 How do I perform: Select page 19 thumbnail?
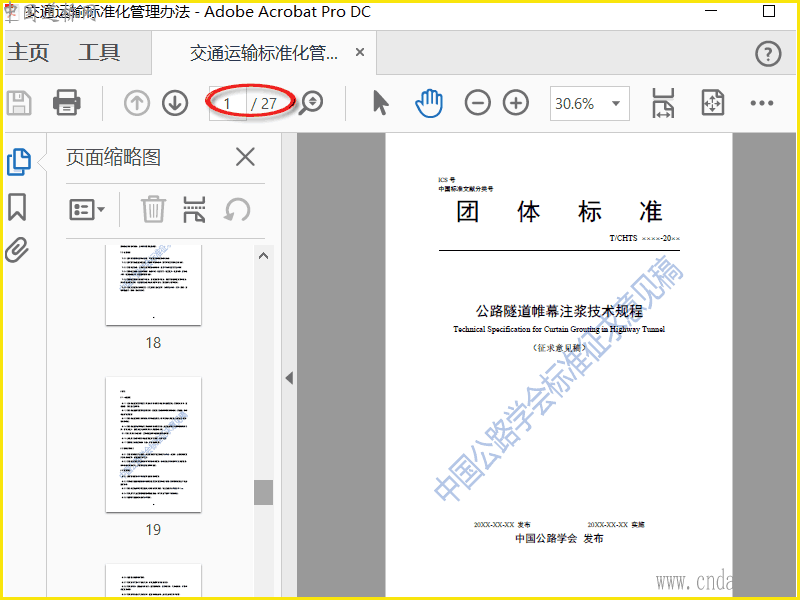(x=153, y=444)
